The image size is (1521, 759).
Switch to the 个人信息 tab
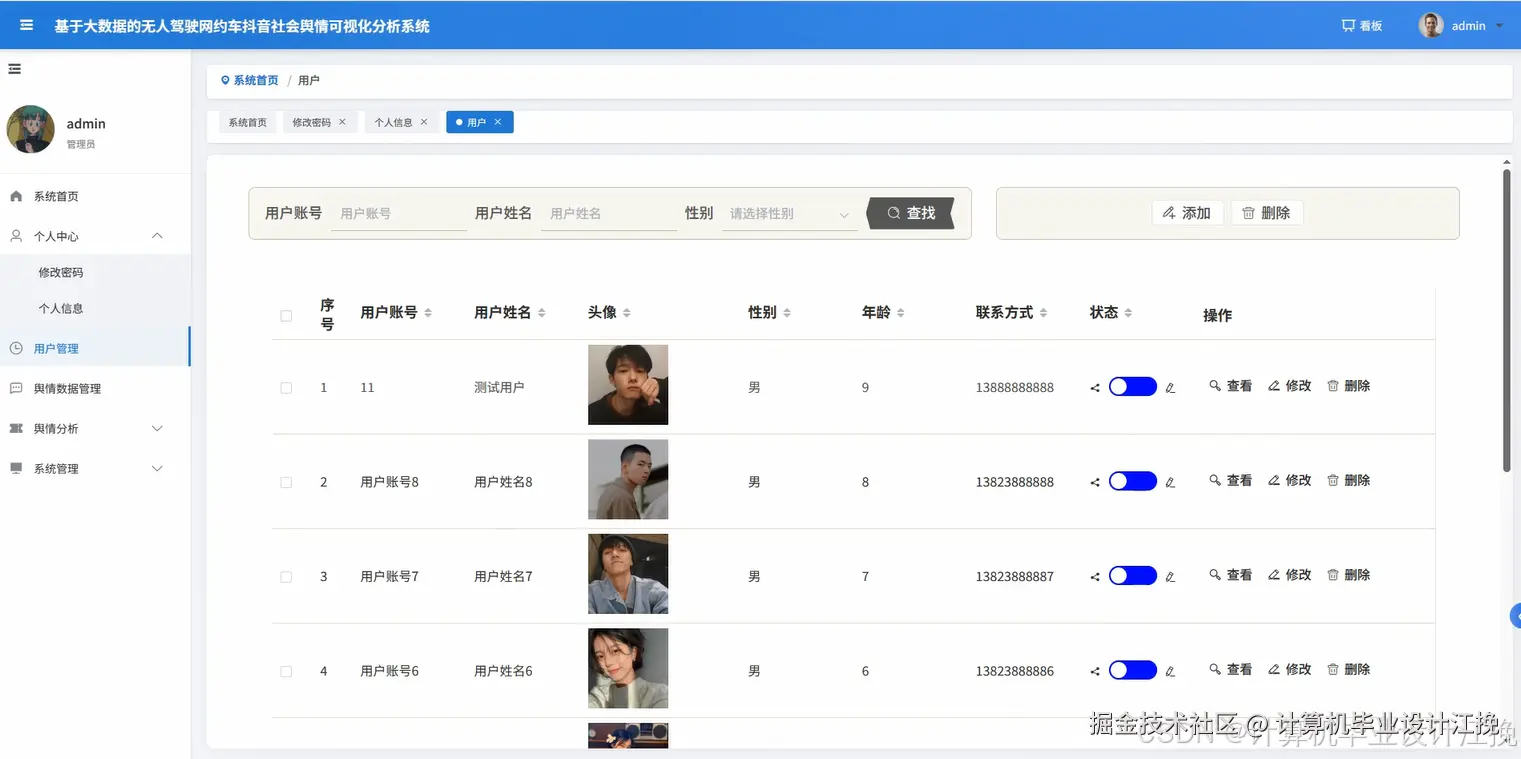[395, 121]
